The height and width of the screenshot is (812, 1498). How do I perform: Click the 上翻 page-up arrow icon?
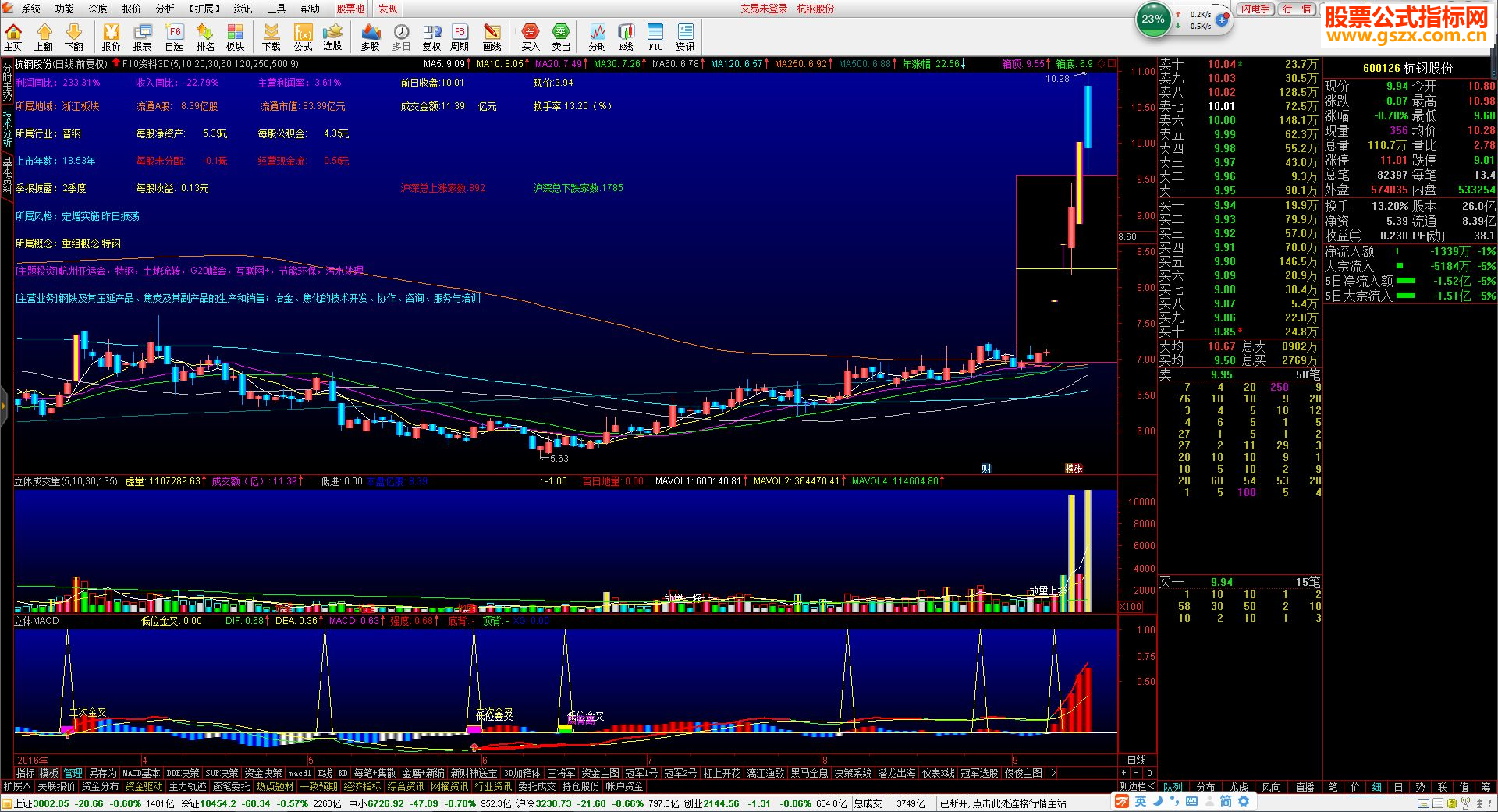[x=44, y=37]
